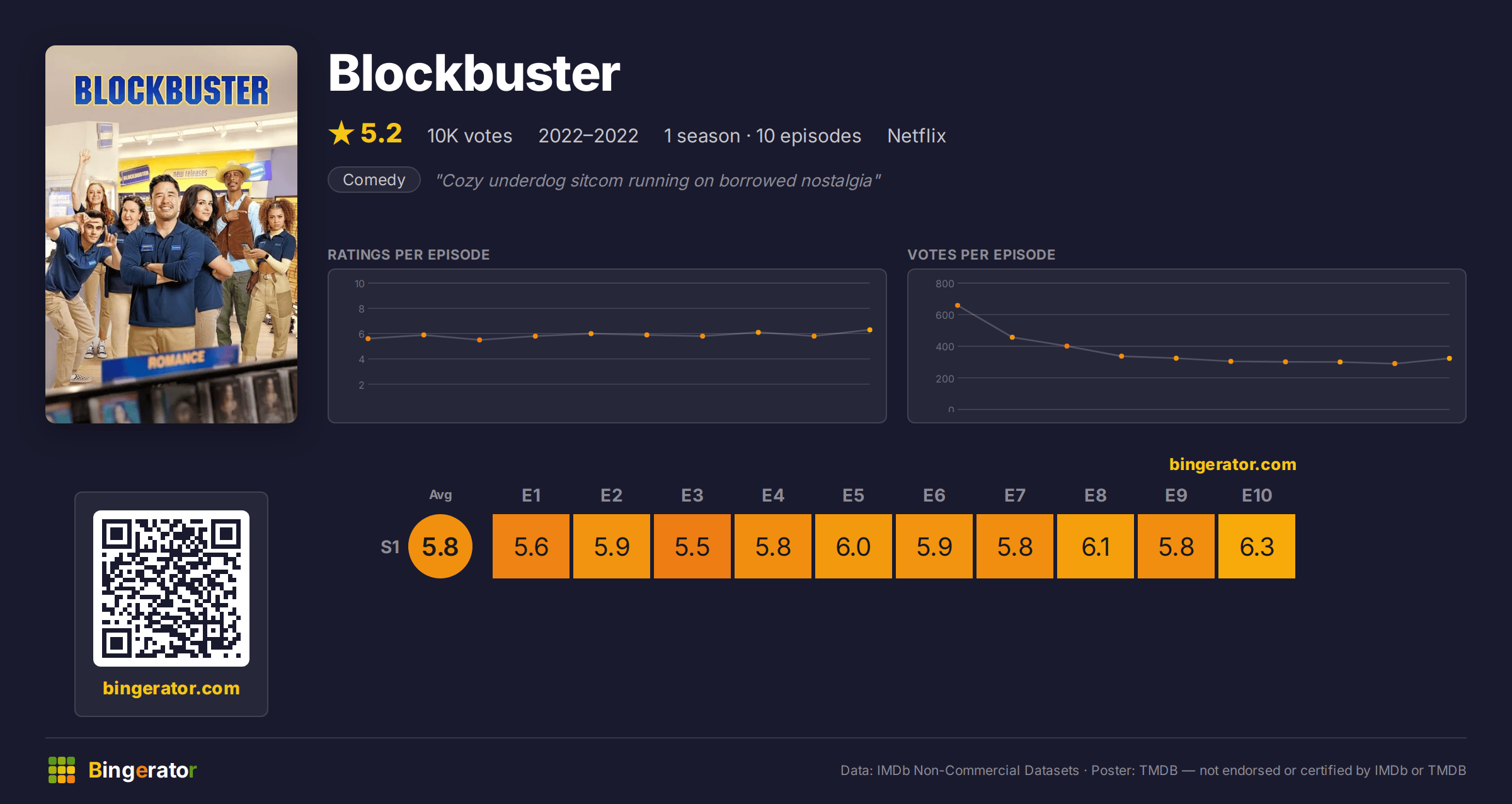Click the Comedy genre tag
Image resolution: width=1512 pixels, height=804 pixels.
click(x=374, y=180)
